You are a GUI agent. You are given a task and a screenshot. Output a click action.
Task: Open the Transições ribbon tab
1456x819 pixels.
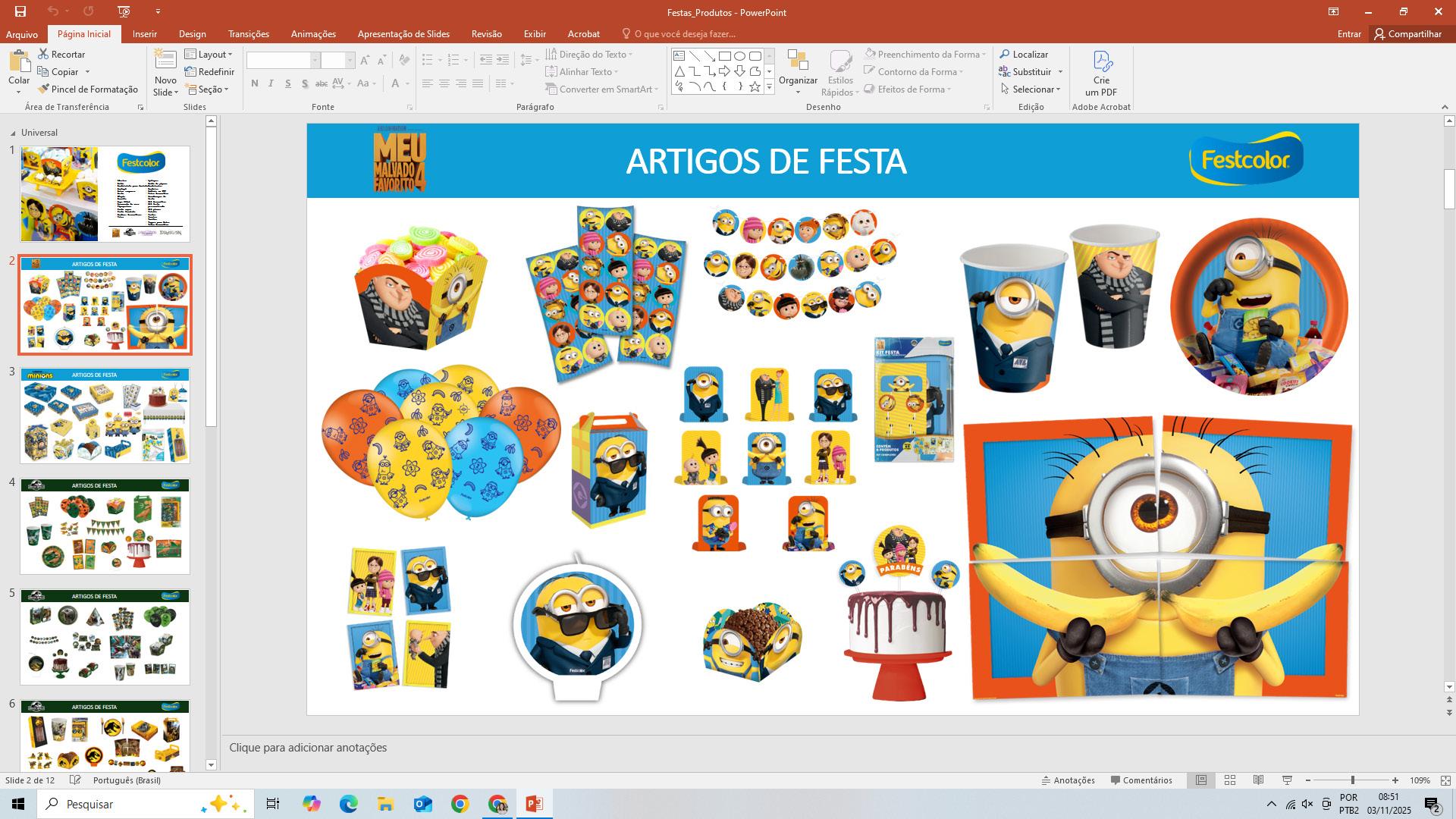click(x=248, y=34)
